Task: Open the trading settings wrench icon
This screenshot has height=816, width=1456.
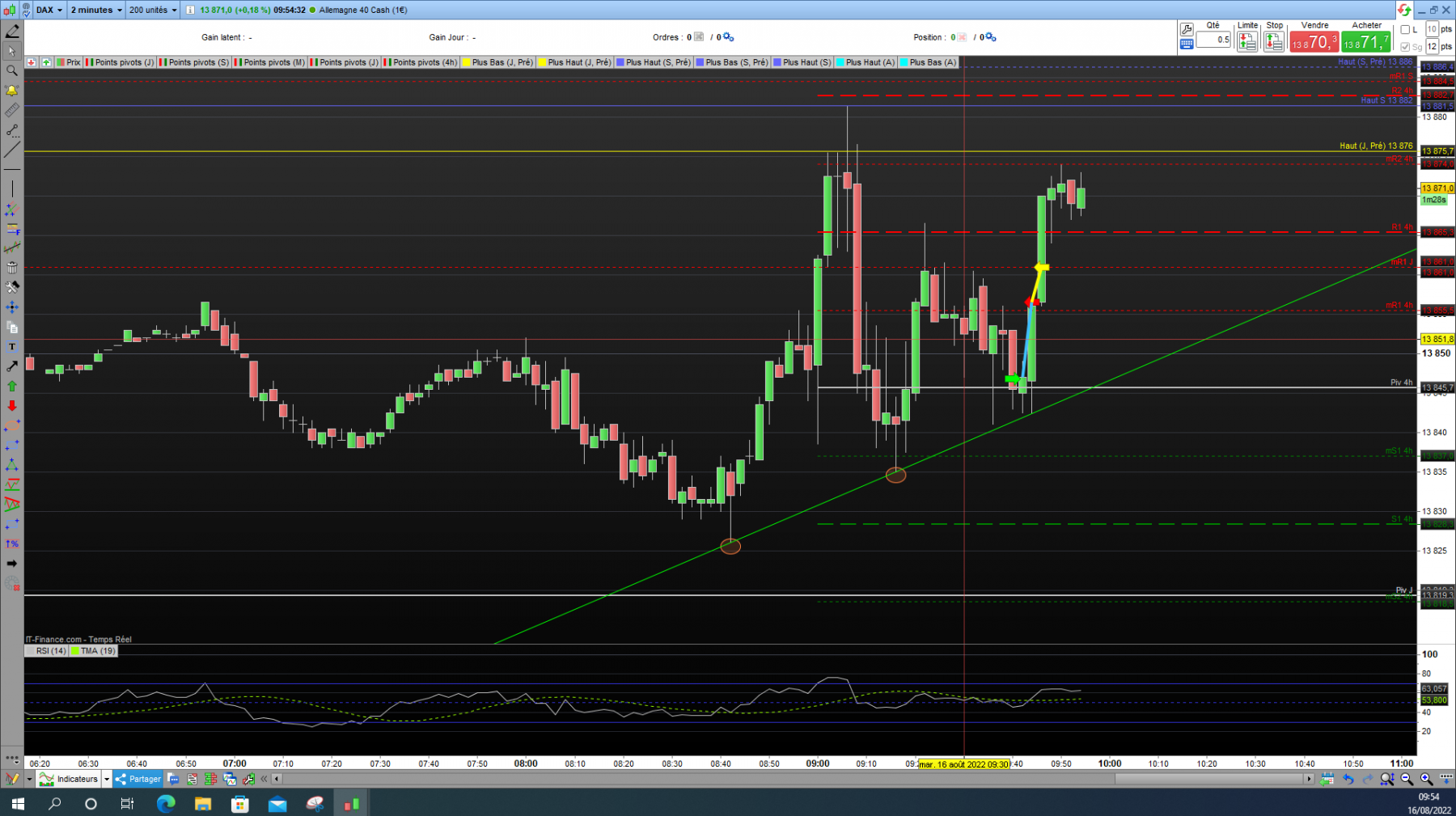Action: (x=1187, y=29)
